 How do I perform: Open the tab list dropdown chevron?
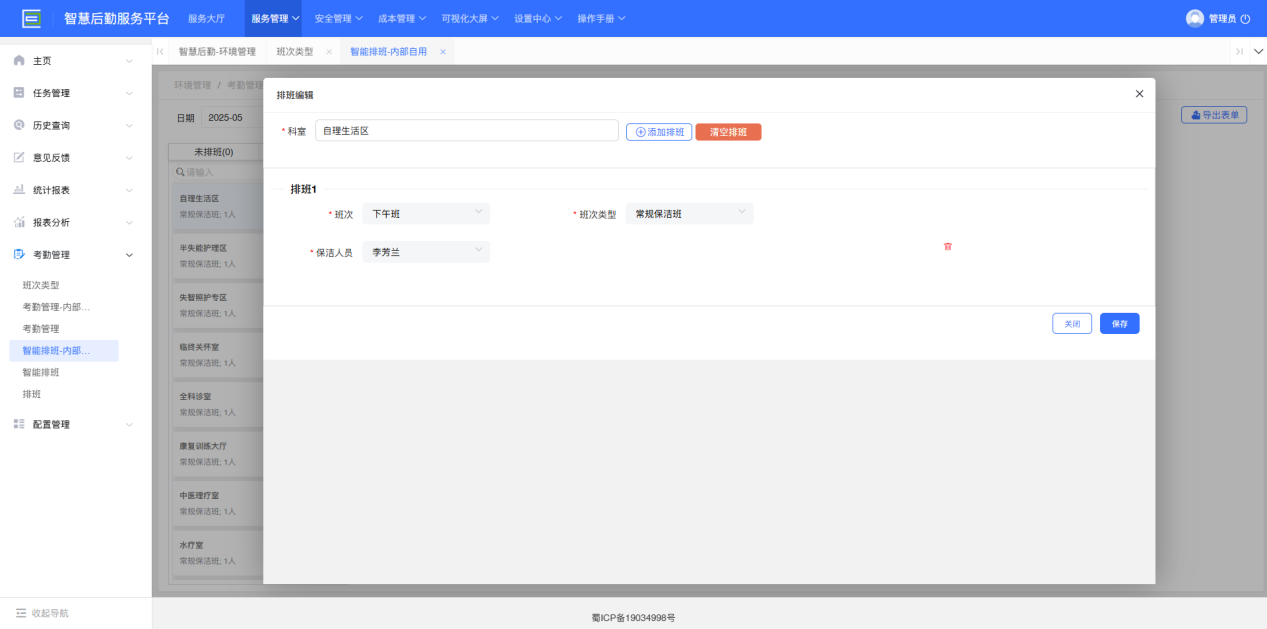pos(1258,52)
